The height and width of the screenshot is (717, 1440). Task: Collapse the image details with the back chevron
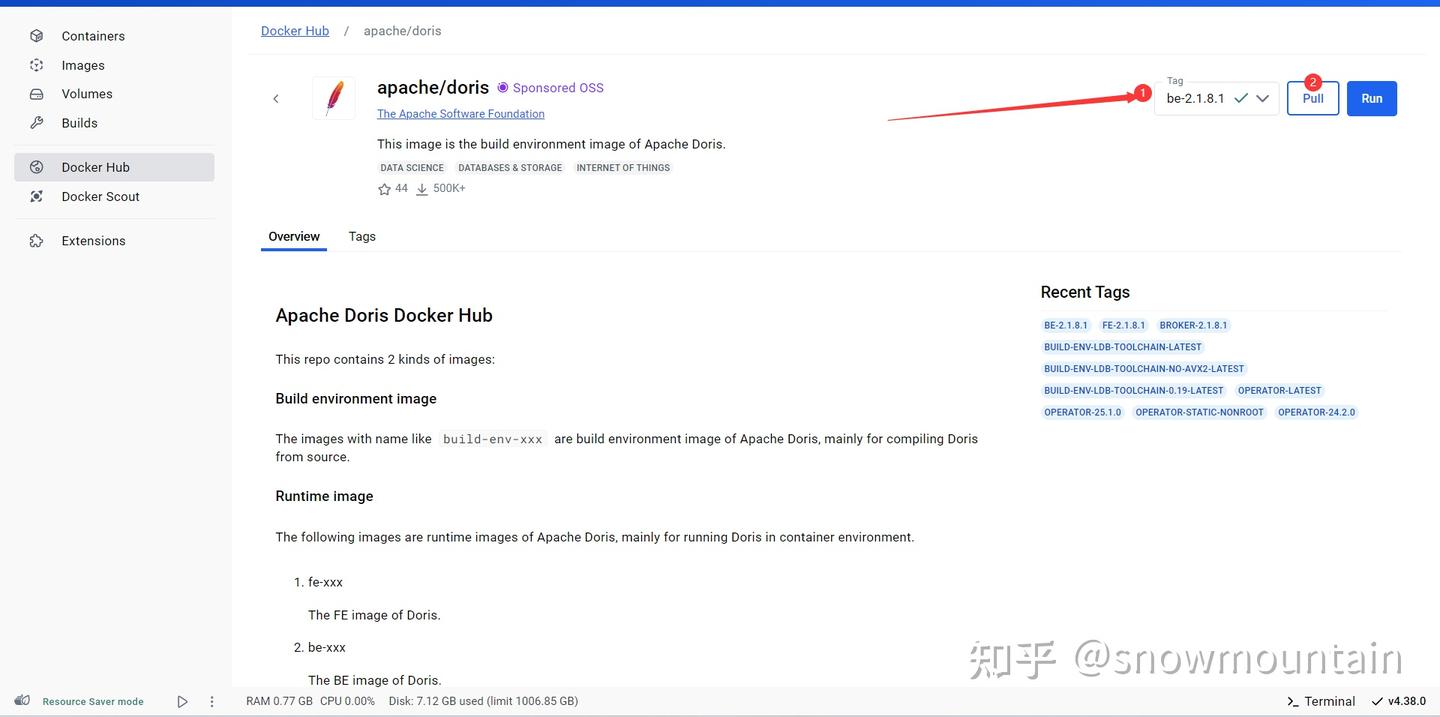(275, 98)
